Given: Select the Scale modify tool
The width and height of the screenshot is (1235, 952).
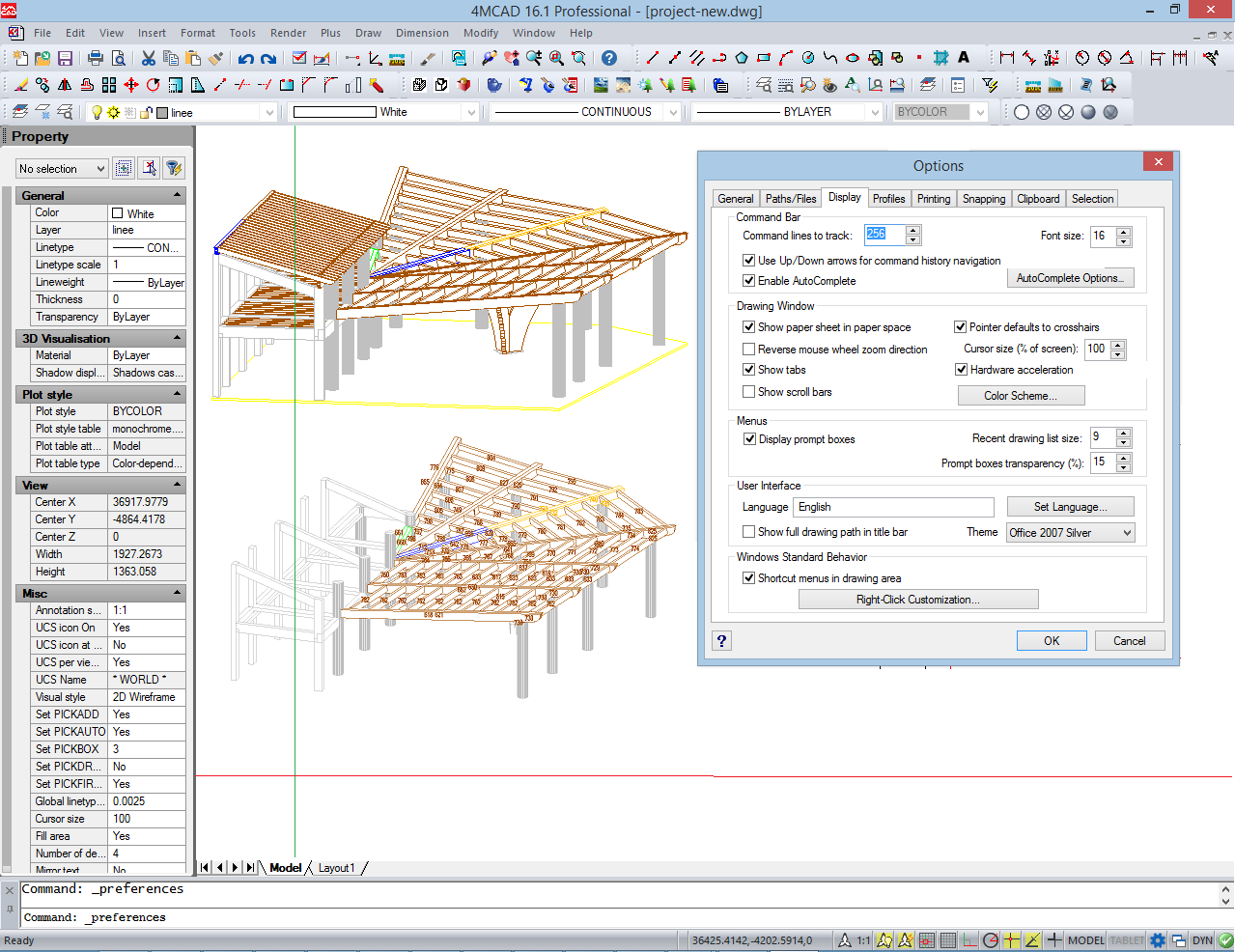Looking at the screenshot, I should [176, 85].
